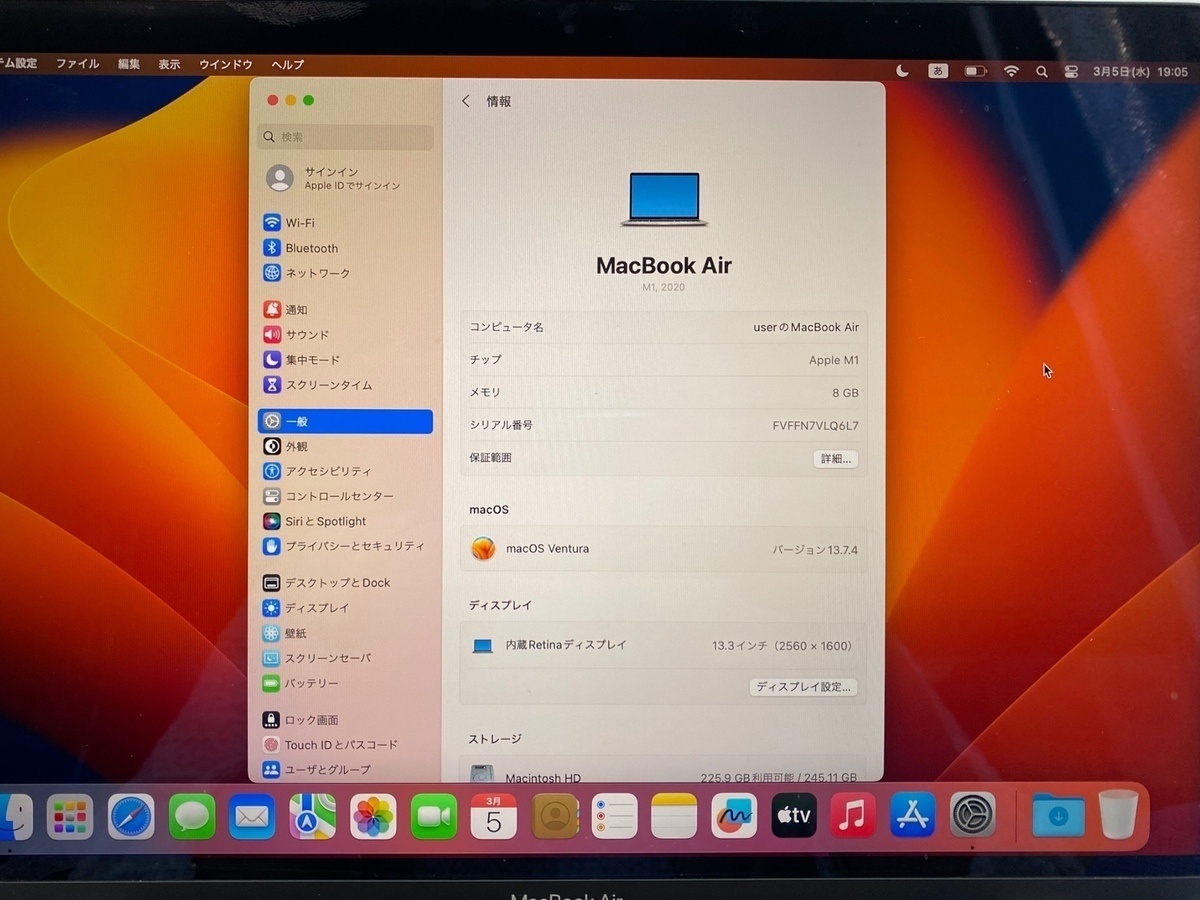Select the highlighted 一般 sidebar item

(345, 422)
